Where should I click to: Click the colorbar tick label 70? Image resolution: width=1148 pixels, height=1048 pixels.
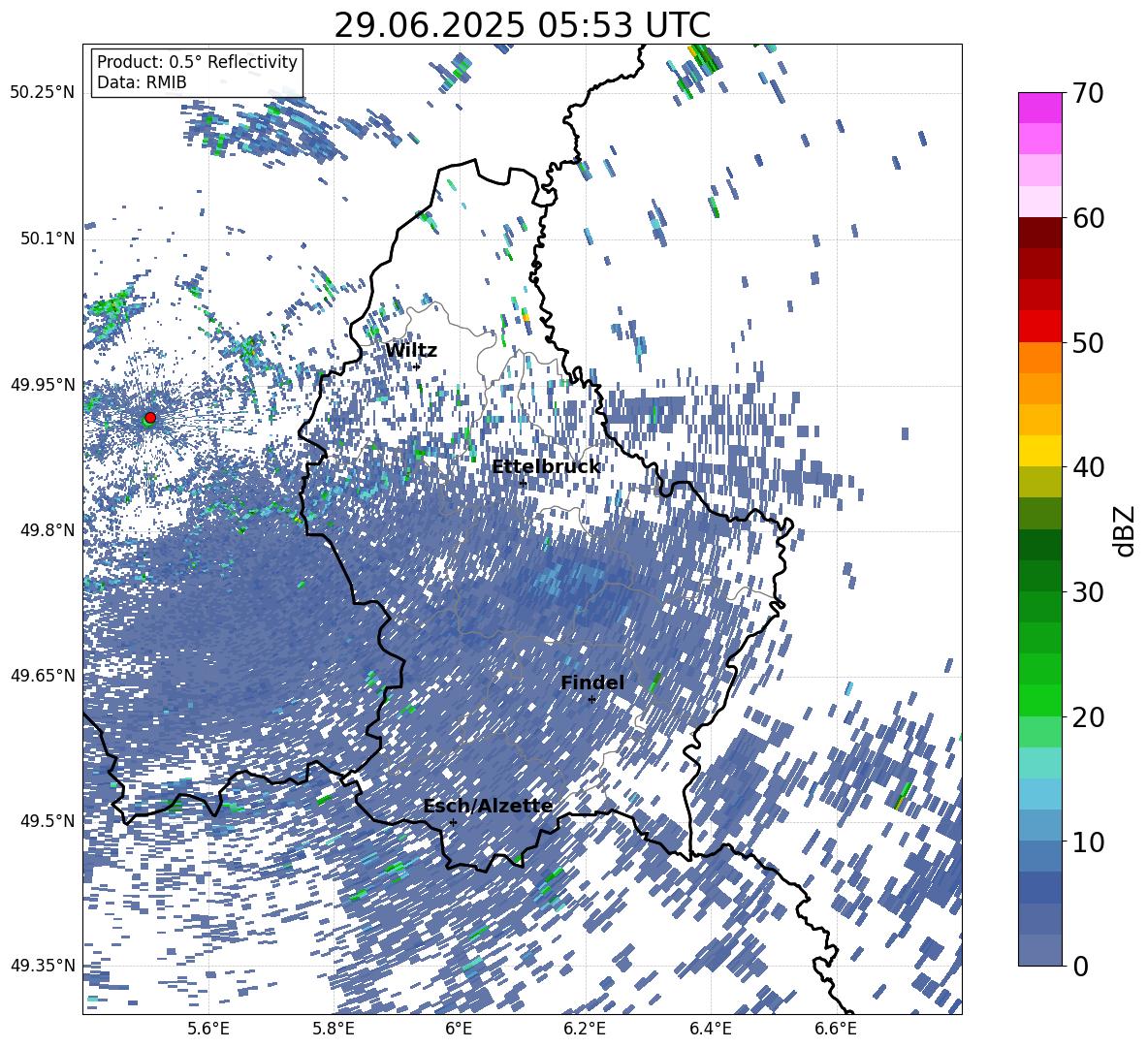pyautogui.click(x=1087, y=93)
